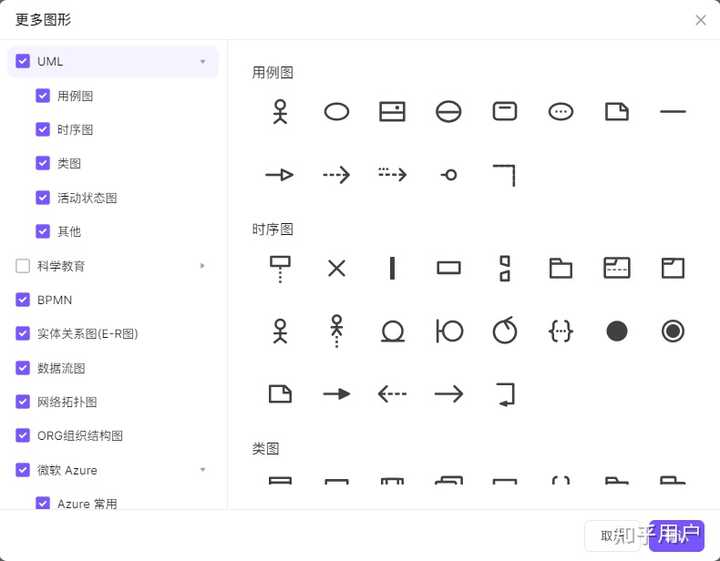Pick the note shape in 用例图 section
Screen dimensions: 720x561
tap(617, 112)
